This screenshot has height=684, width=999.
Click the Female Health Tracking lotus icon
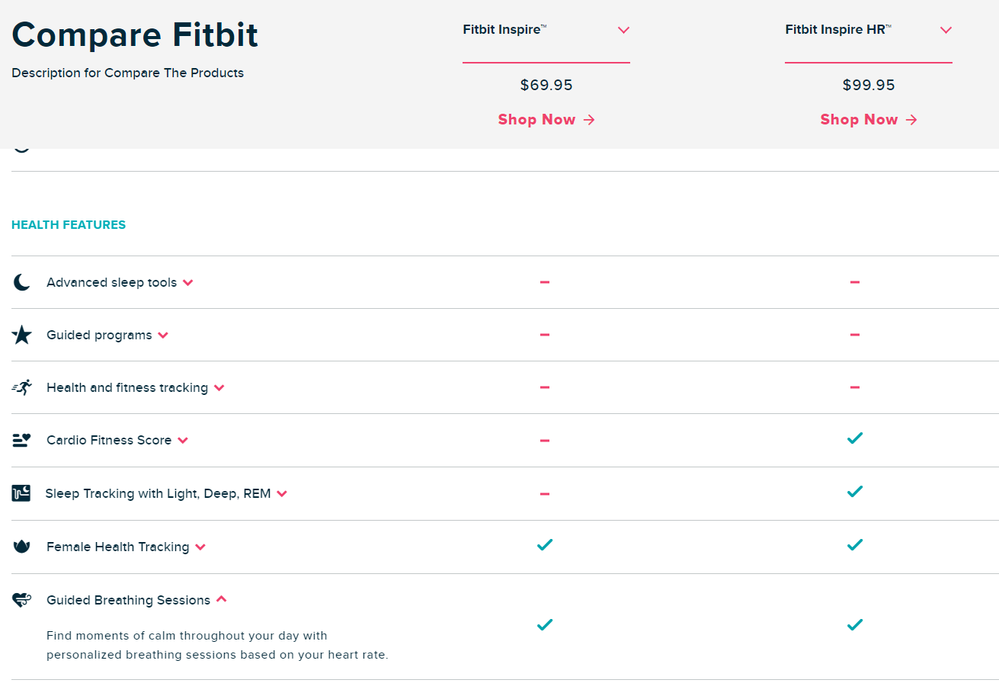click(x=22, y=546)
